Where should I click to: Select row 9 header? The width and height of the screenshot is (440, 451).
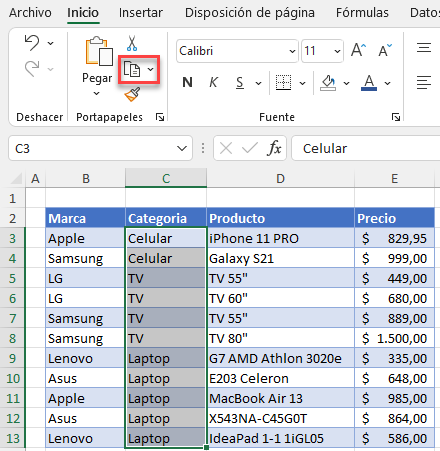tap(13, 359)
